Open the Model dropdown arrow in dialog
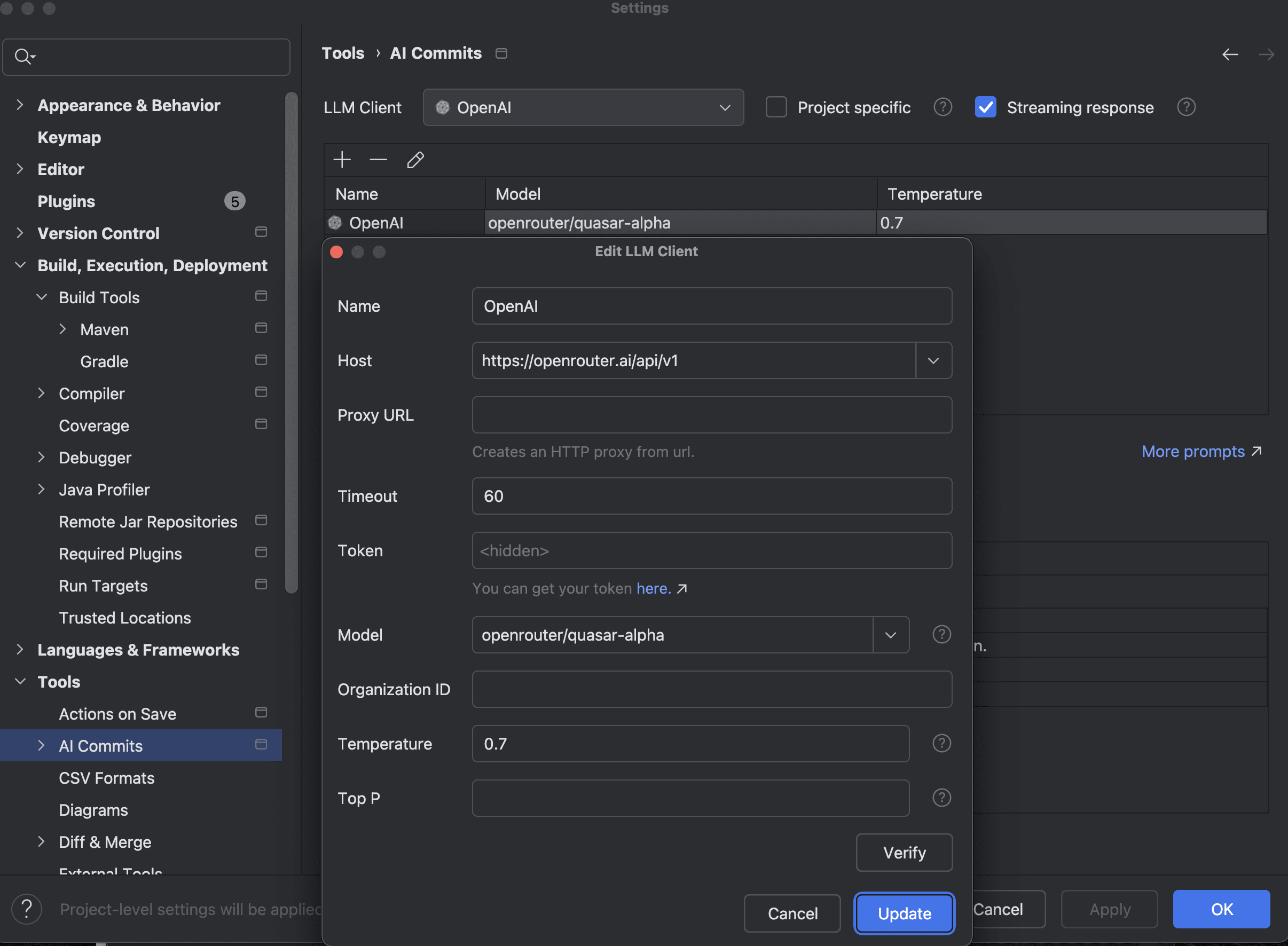This screenshot has width=1288, height=946. 891,635
